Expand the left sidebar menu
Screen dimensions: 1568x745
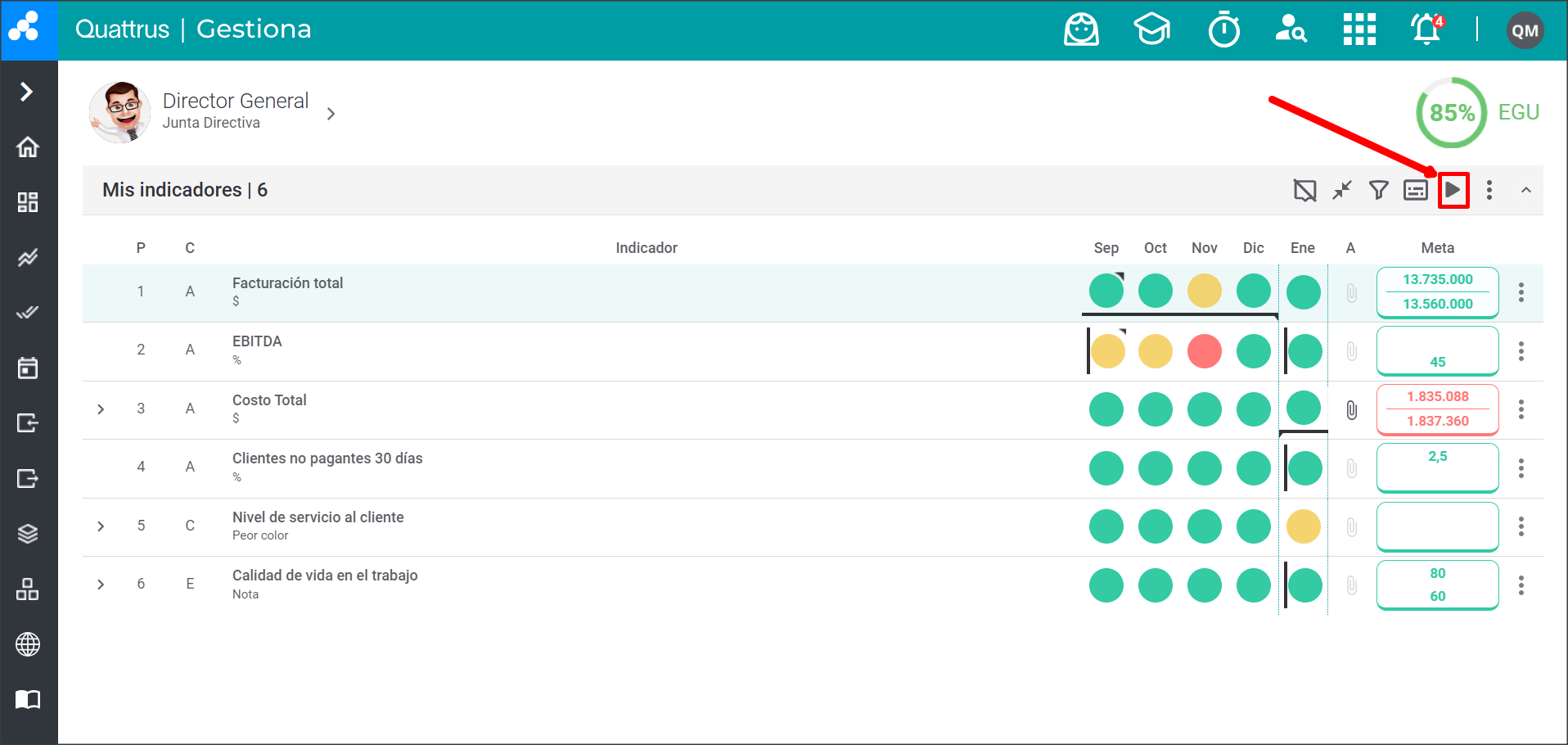[x=28, y=91]
